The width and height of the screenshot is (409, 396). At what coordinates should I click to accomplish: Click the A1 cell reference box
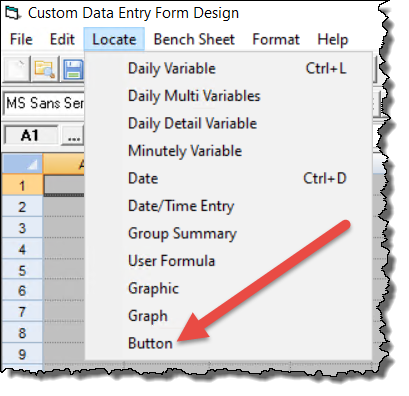(x=31, y=136)
